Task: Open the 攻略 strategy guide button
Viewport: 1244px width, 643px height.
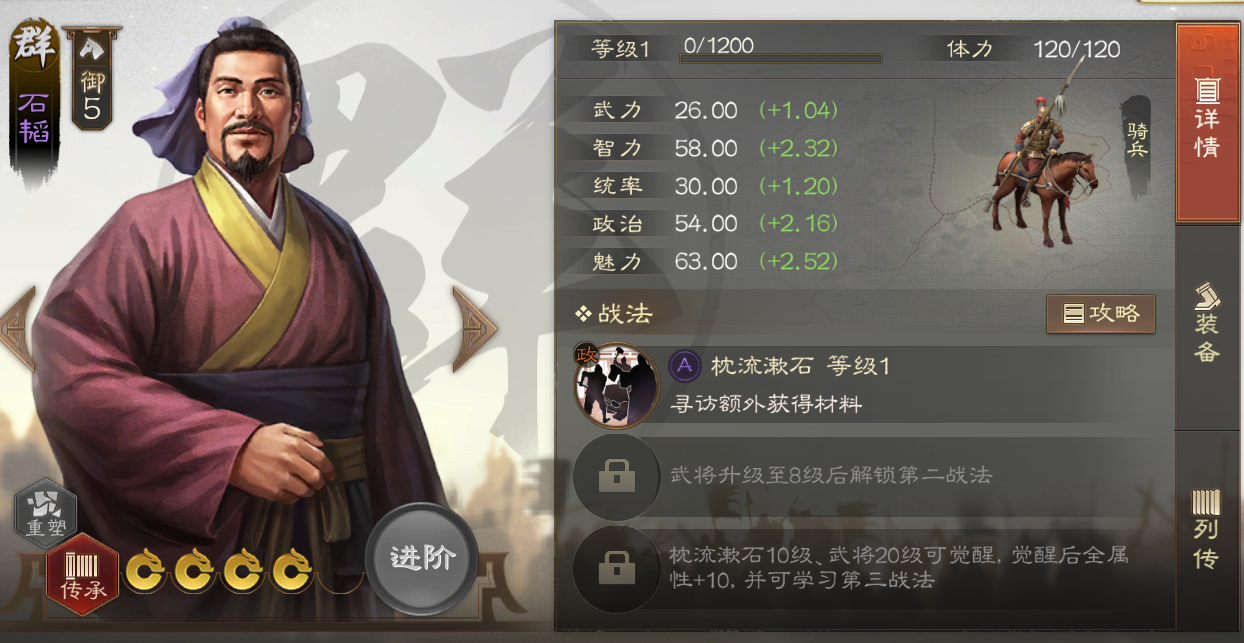Action: (1101, 314)
